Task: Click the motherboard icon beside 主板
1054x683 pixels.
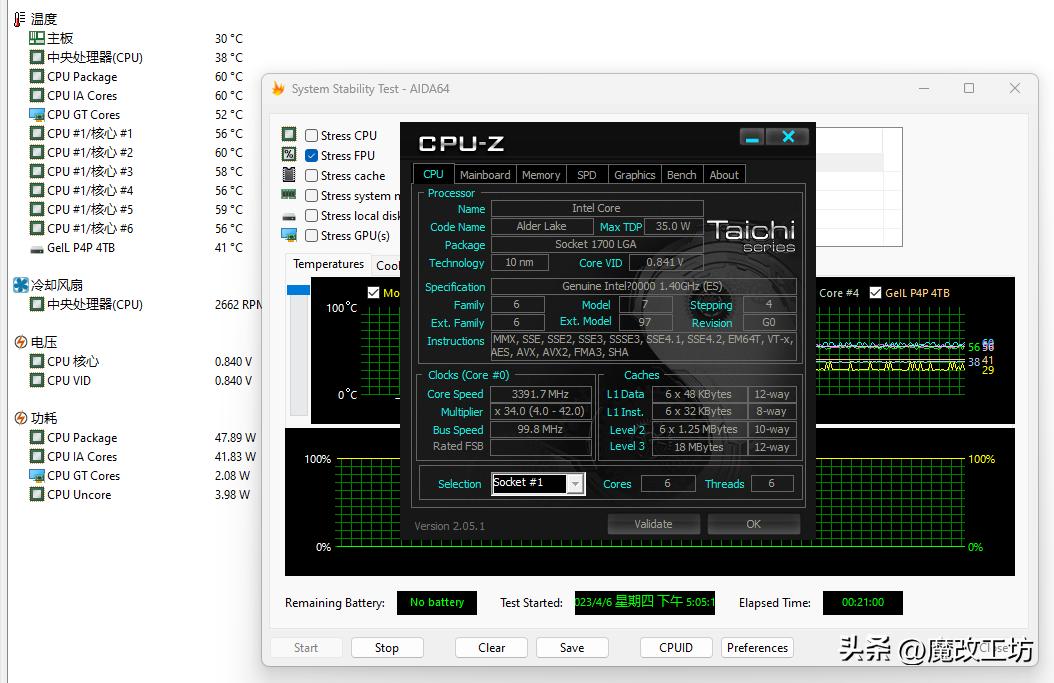Action: click(x=36, y=38)
